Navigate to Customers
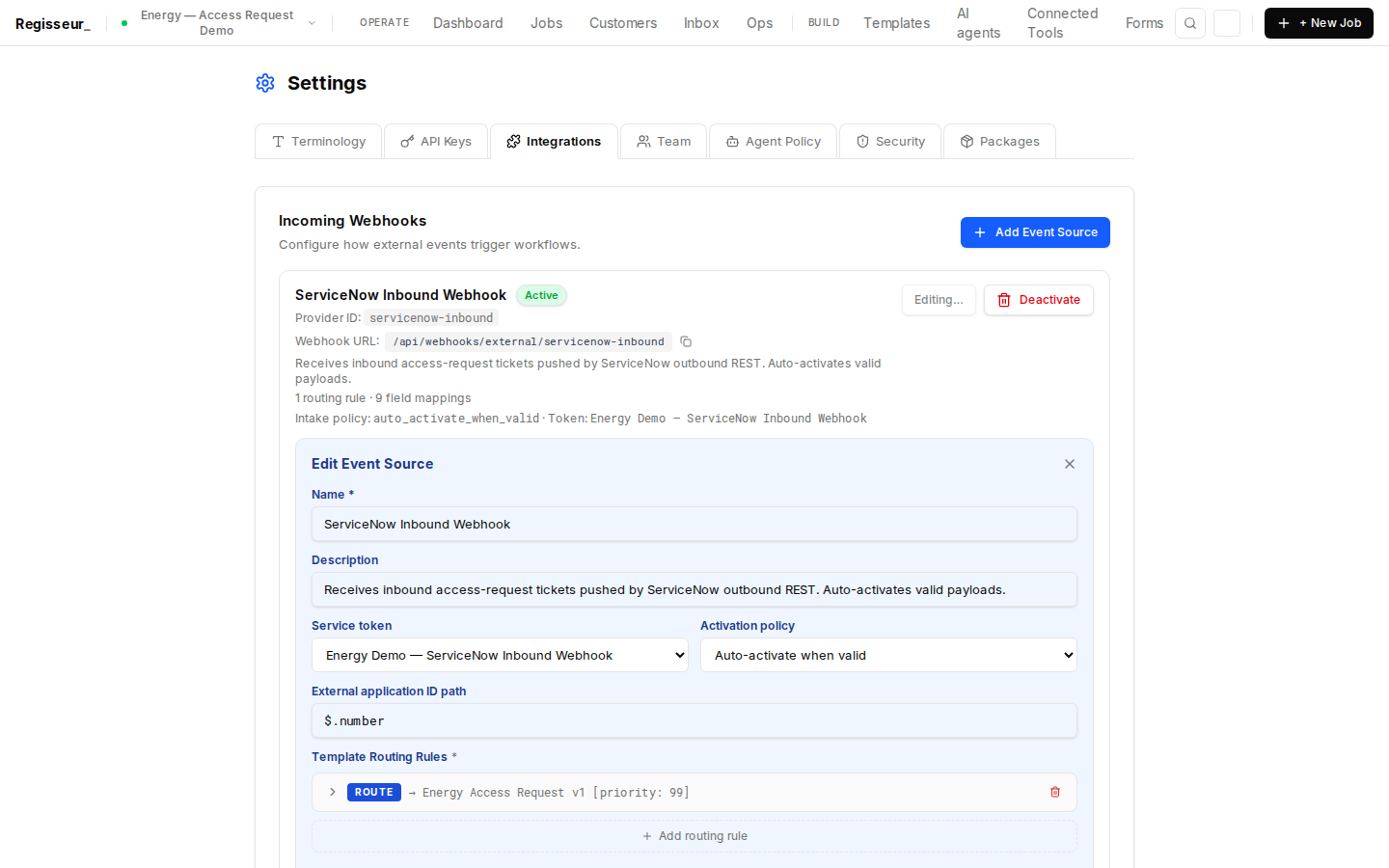Image resolution: width=1389 pixels, height=868 pixels. coord(623,23)
